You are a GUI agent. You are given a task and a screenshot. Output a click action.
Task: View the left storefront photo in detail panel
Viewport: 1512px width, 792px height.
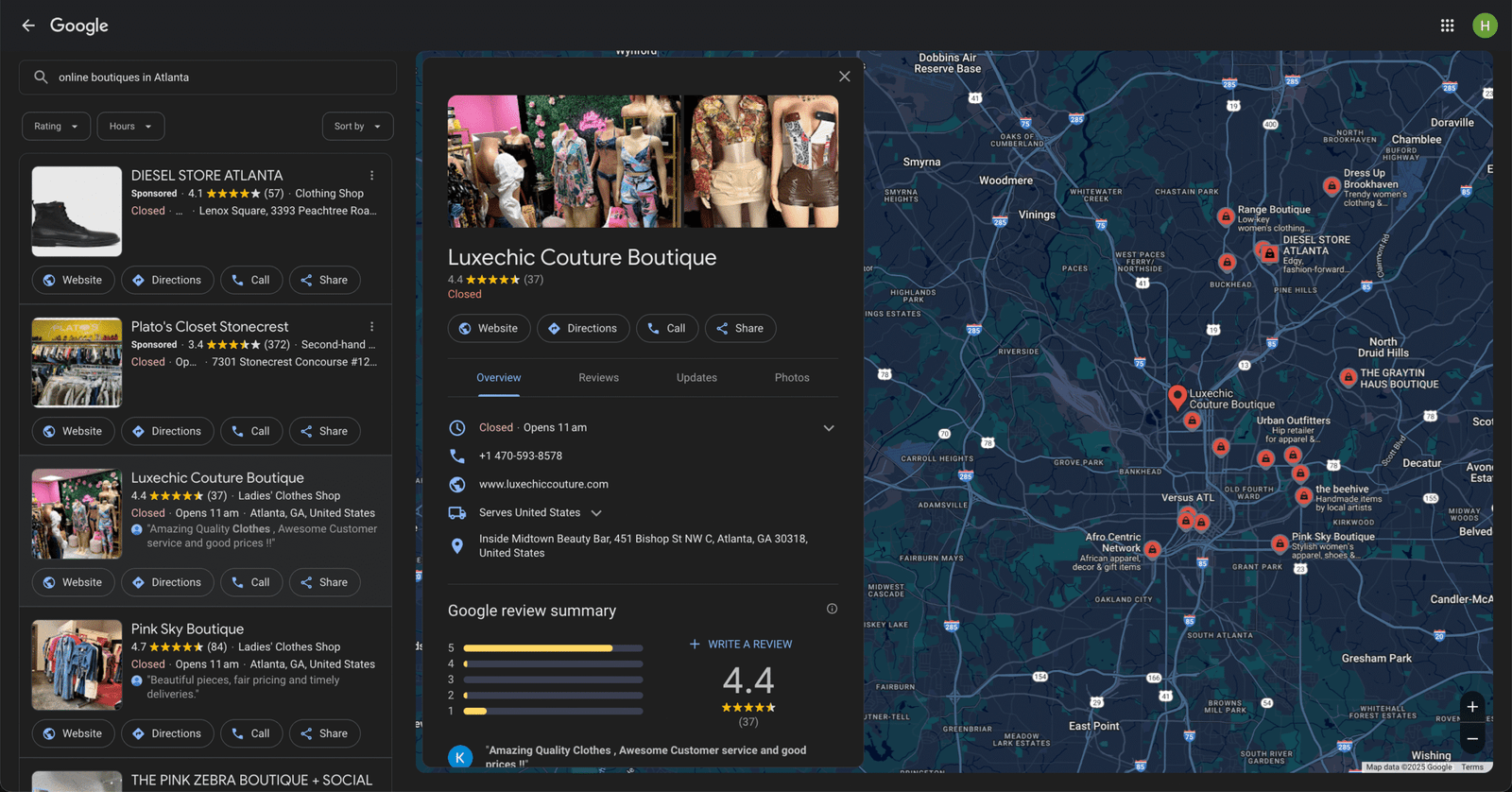click(x=564, y=162)
